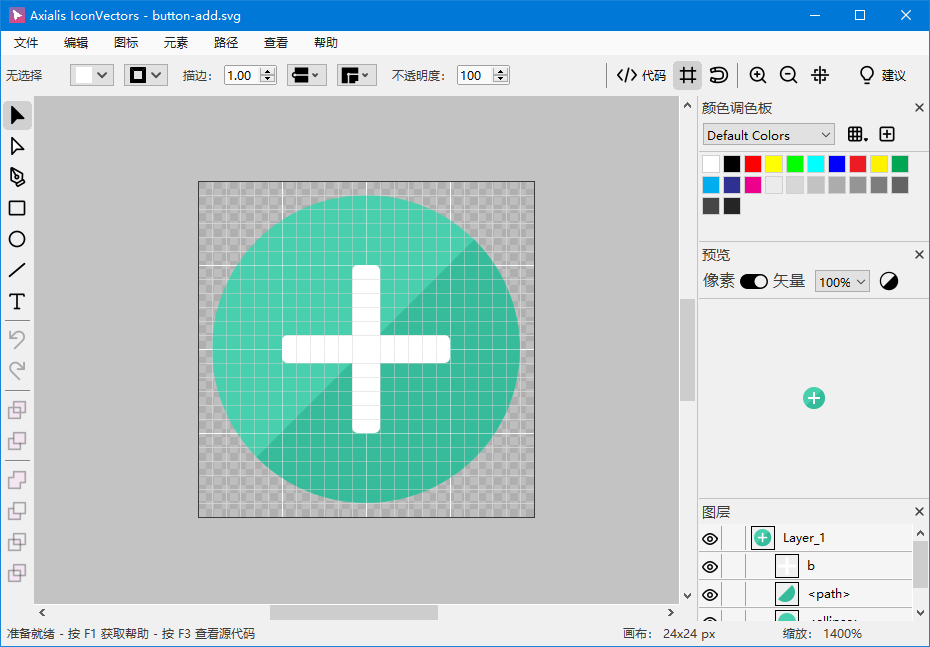The height and width of the screenshot is (647, 930).
Task: Select the Ellipse shape tool
Action: pyautogui.click(x=17, y=239)
